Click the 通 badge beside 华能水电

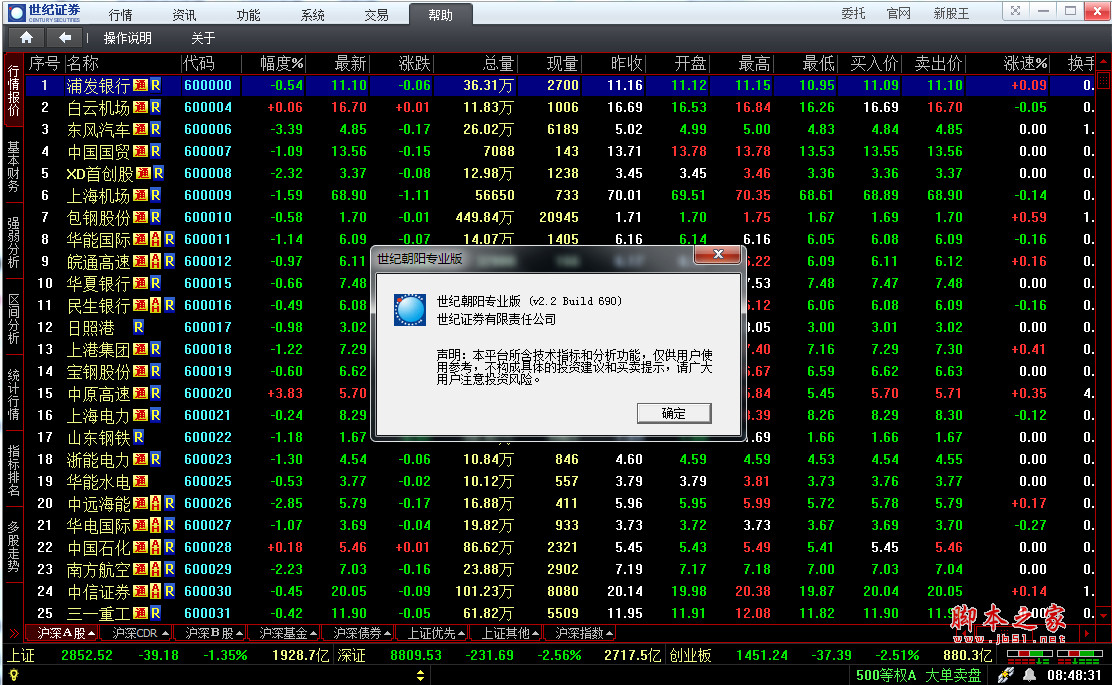click(140, 481)
